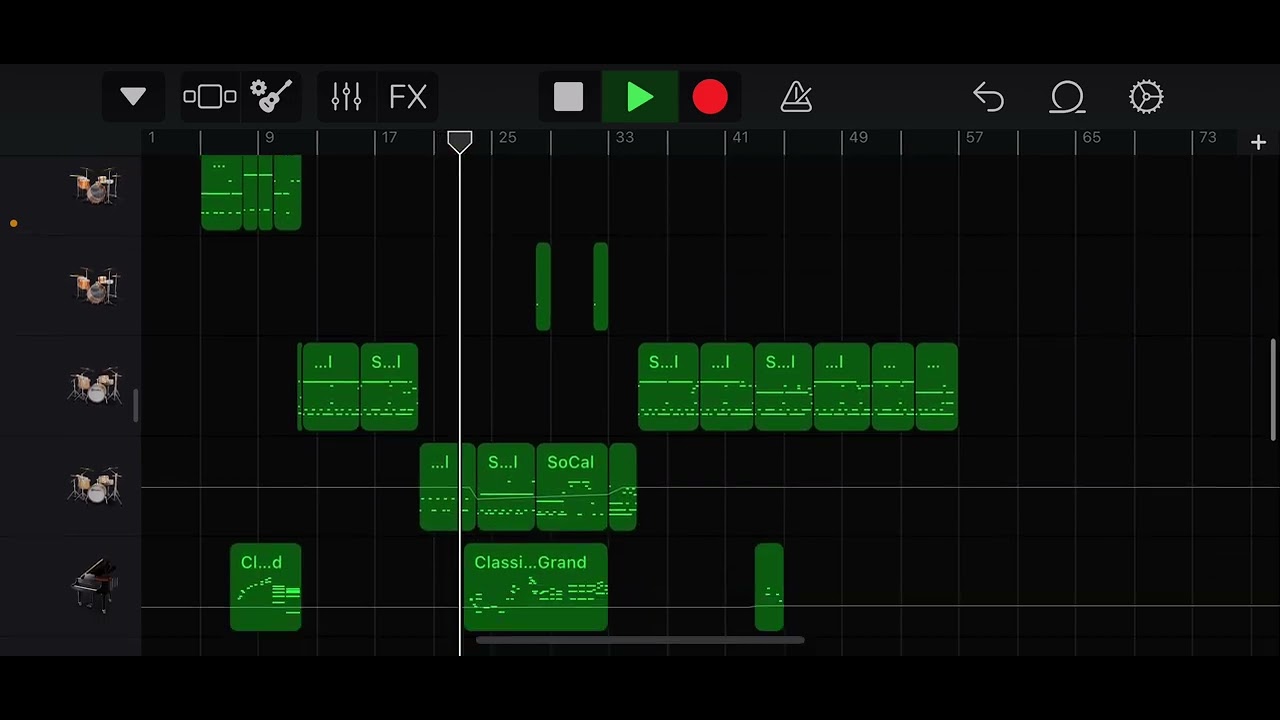Screen dimensions: 1280x720
Task: Select the third drum kit track icon
Action: coord(95,386)
